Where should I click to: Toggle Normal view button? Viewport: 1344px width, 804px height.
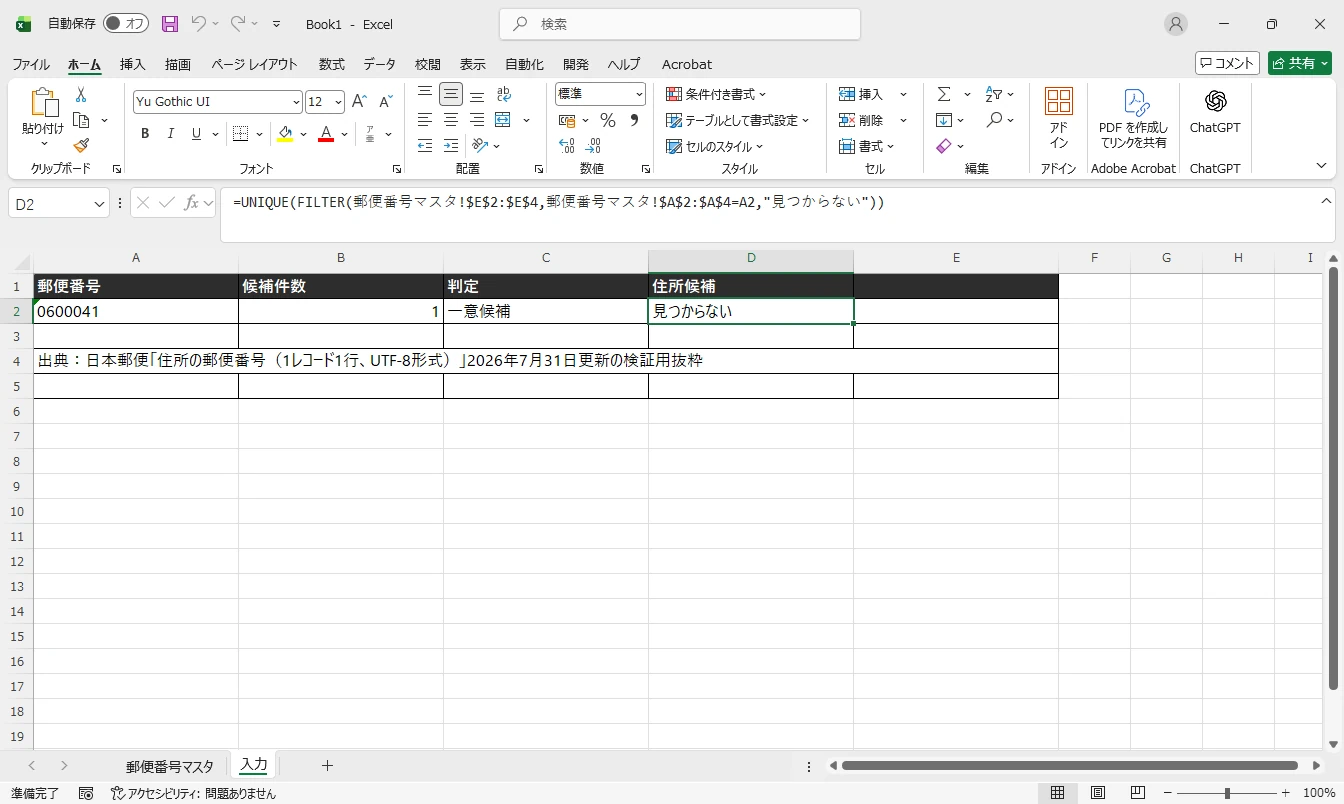pyautogui.click(x=1058, y=793)
